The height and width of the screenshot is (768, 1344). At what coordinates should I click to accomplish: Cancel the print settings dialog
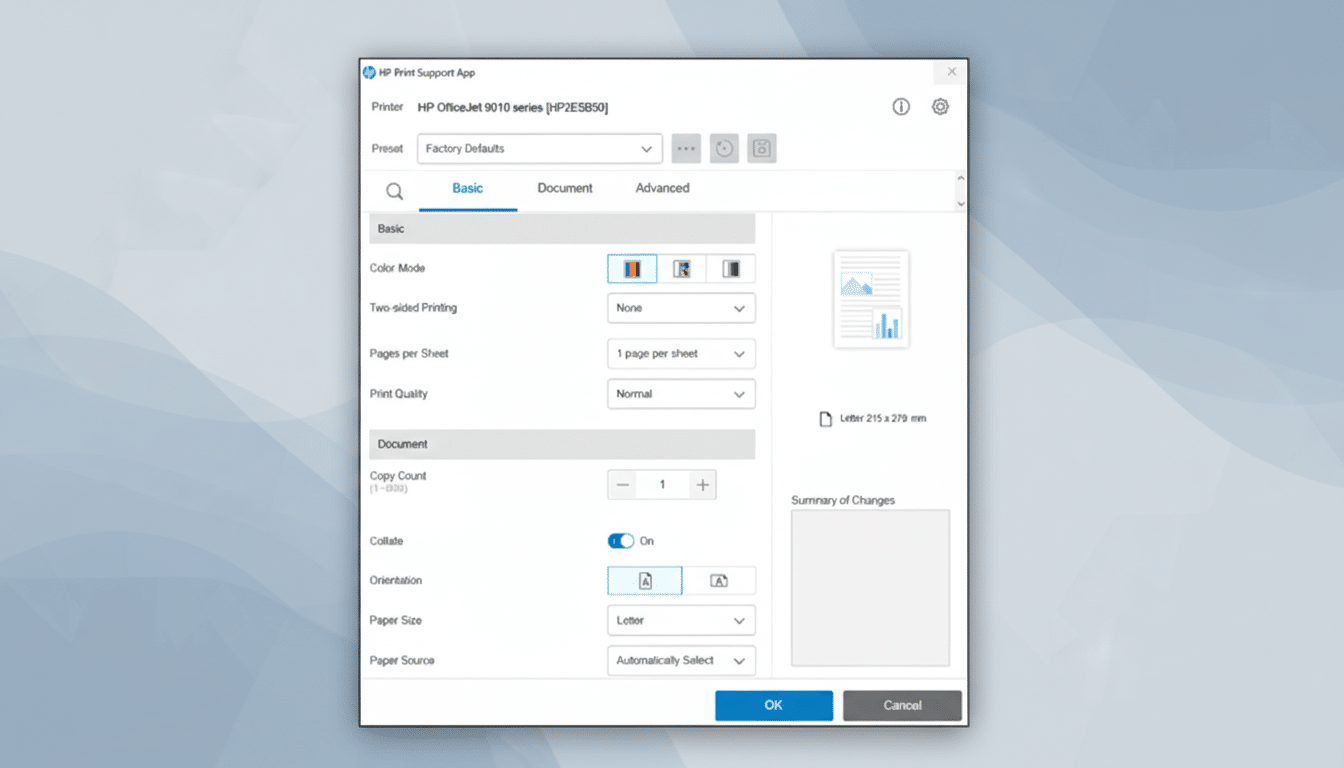coord(901,705)
